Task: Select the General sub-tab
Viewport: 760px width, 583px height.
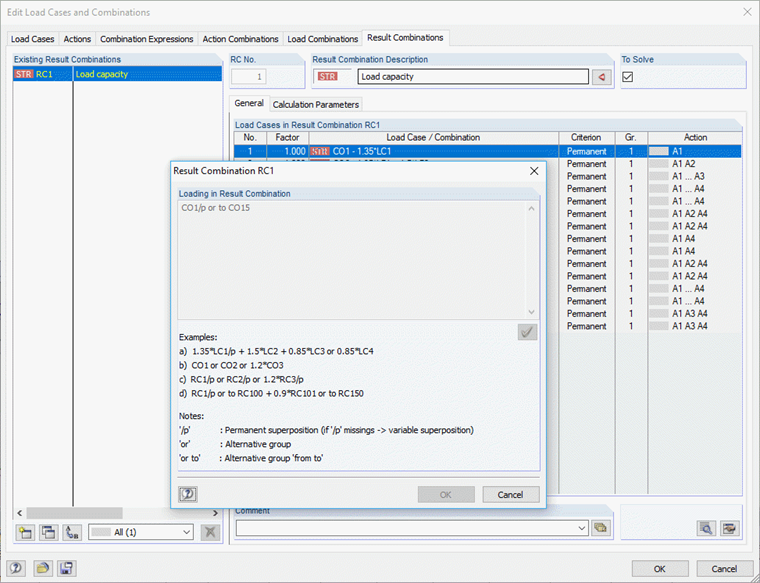Action: pyautogui.click(x=249, y=103)
